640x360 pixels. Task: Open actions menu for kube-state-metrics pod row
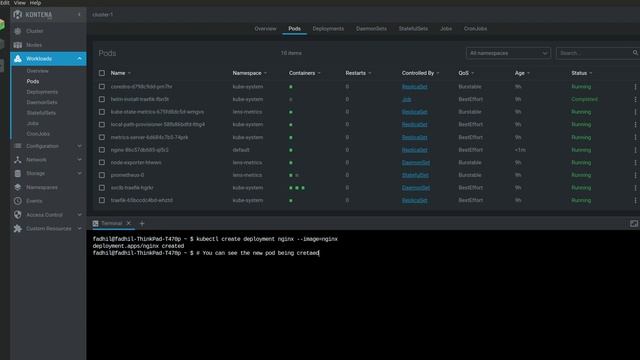click(635, 112)
